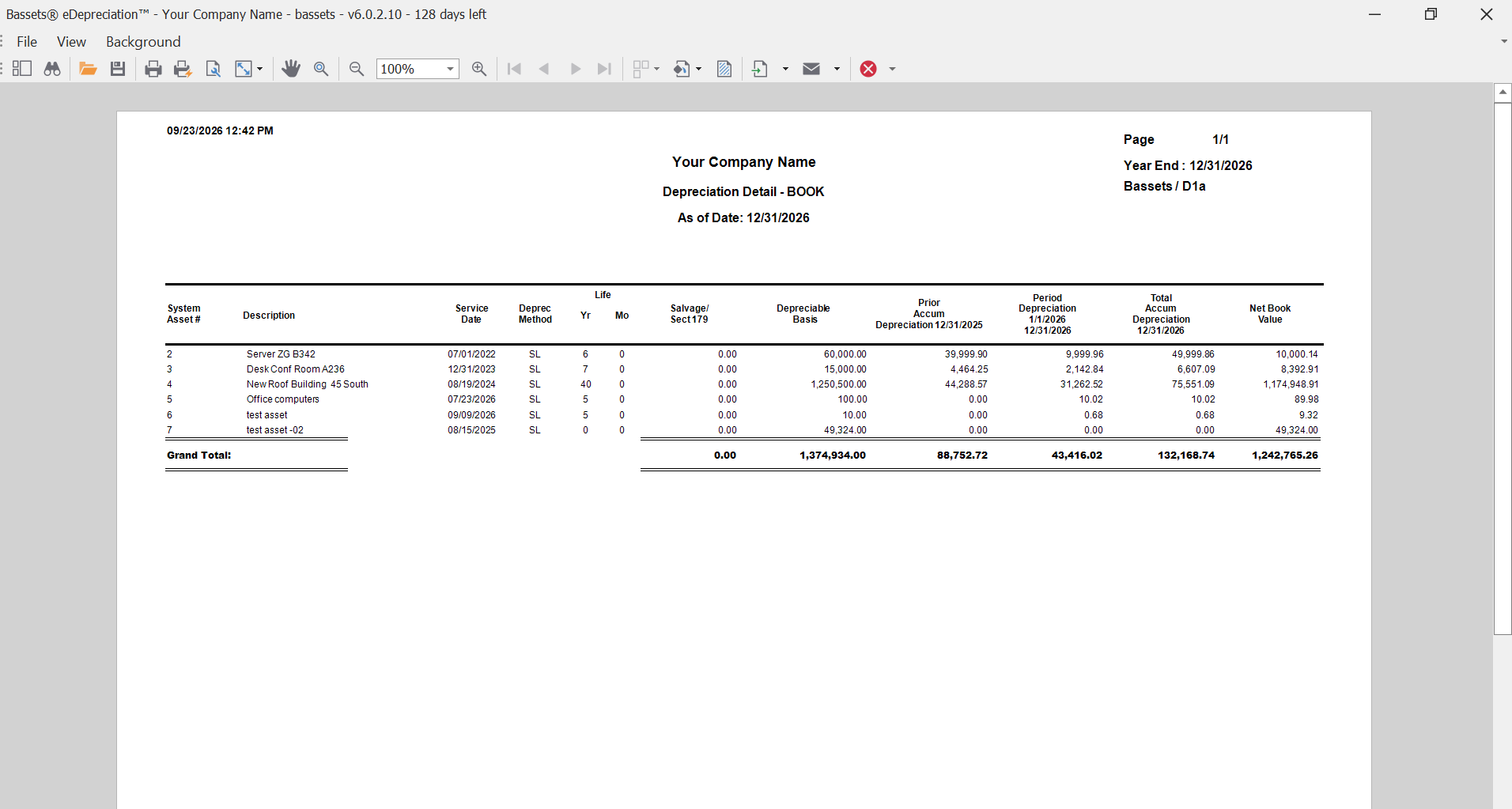Expand the email format dropdown arrow

(837, 69)
